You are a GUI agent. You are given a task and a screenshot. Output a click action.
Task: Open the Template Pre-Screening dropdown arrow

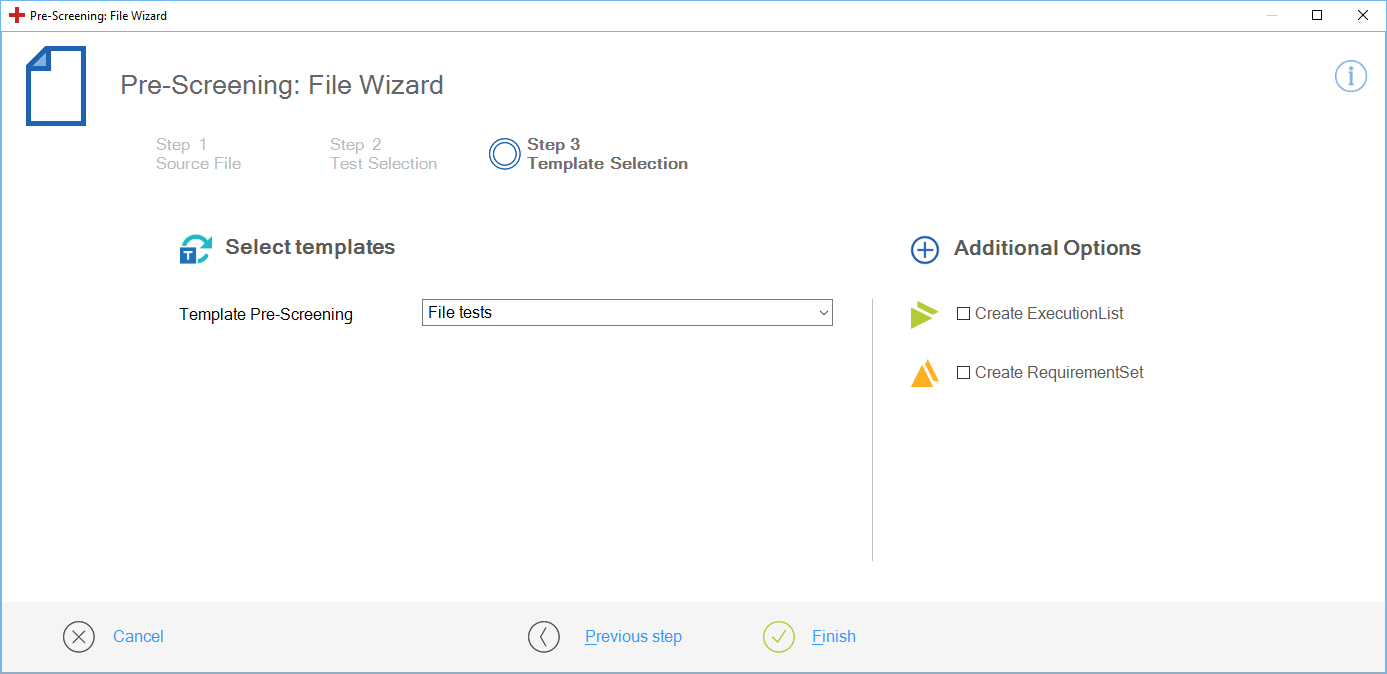(824, 313)
